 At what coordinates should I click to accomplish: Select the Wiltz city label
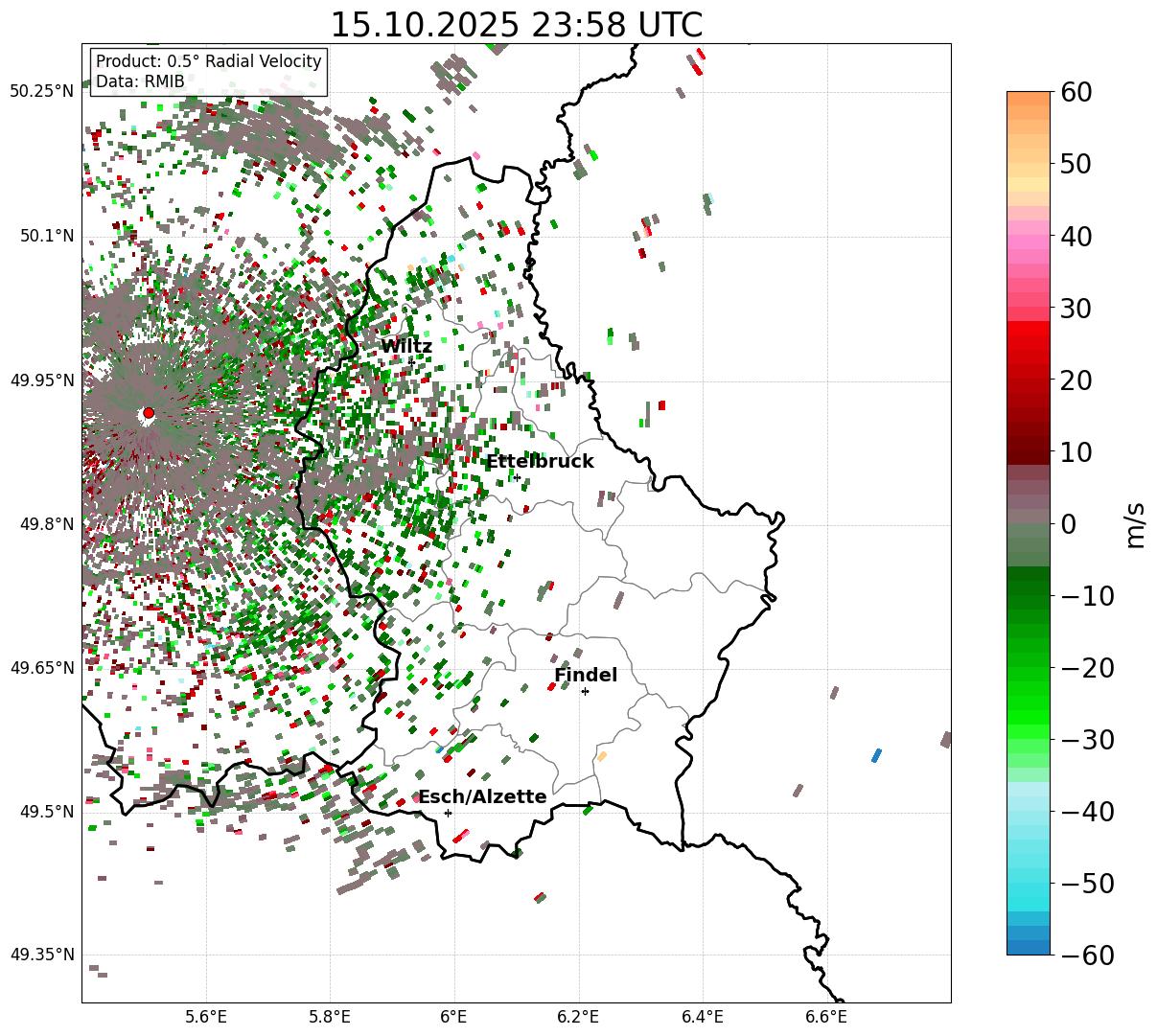coord(406,346)
